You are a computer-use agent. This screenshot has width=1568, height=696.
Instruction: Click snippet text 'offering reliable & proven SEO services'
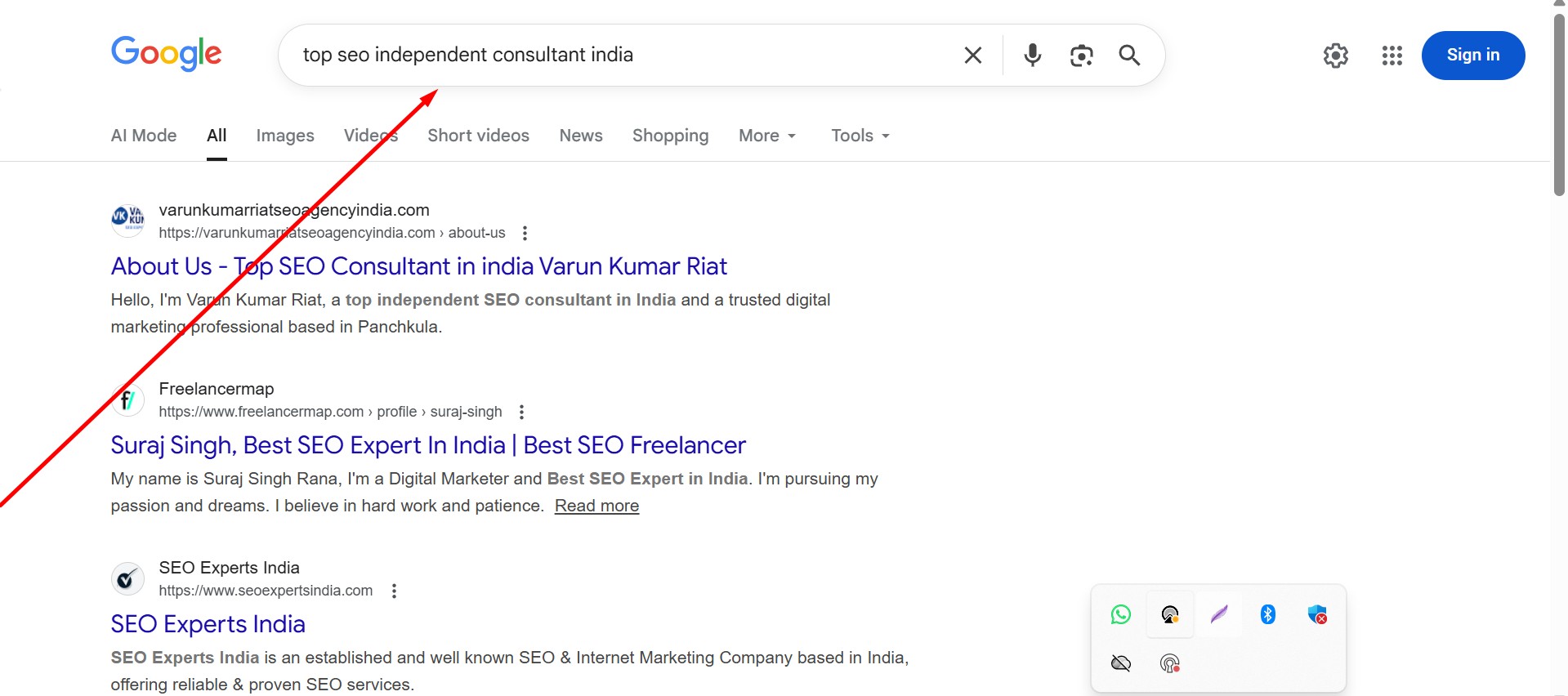261,685
